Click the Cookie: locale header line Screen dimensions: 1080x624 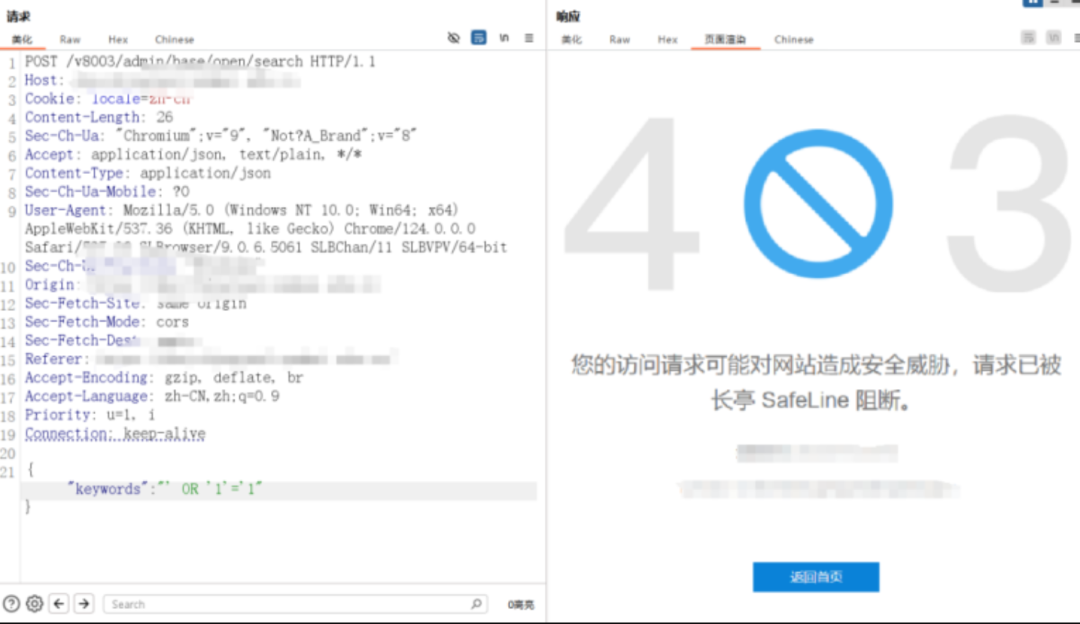107,98
